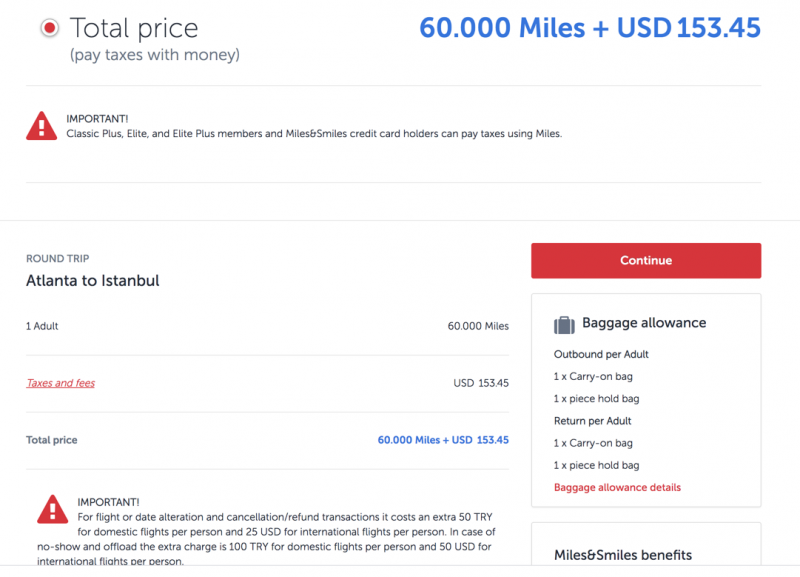Click the 60.000 Miles fare amount
The width and height of the screenshot is (800, 577).
(478, 326)
